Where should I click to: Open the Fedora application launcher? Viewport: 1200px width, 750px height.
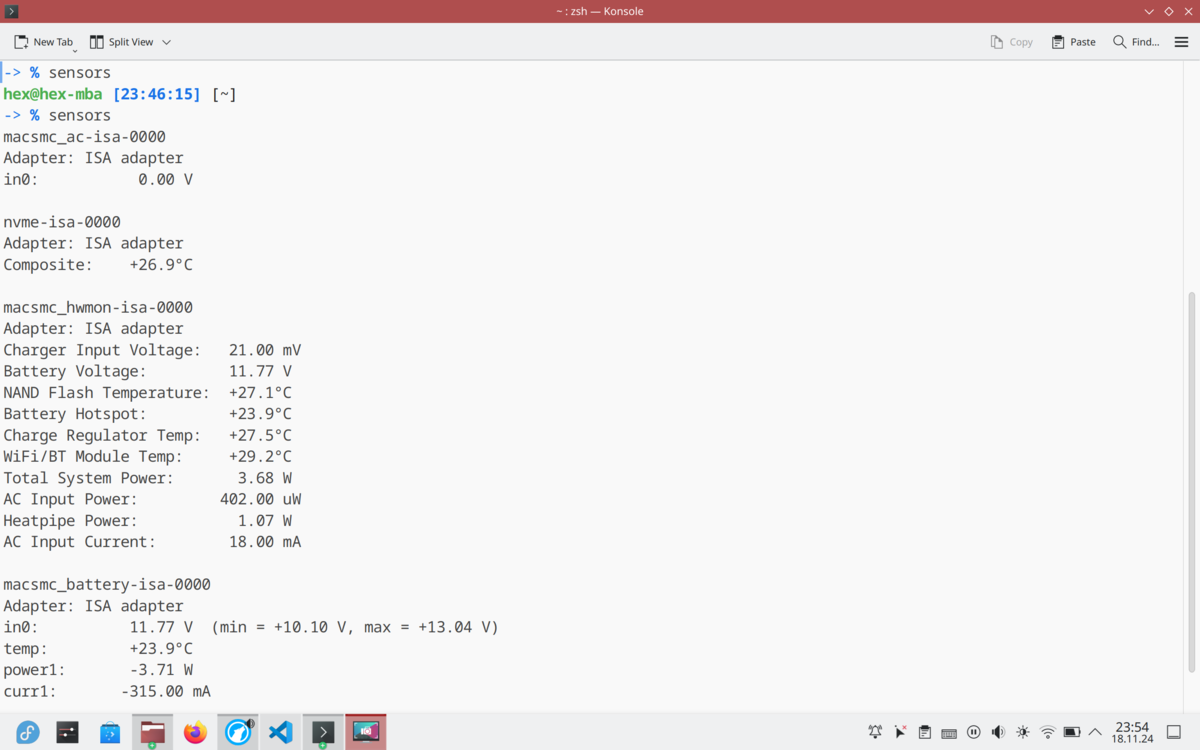tap(26, 732)
